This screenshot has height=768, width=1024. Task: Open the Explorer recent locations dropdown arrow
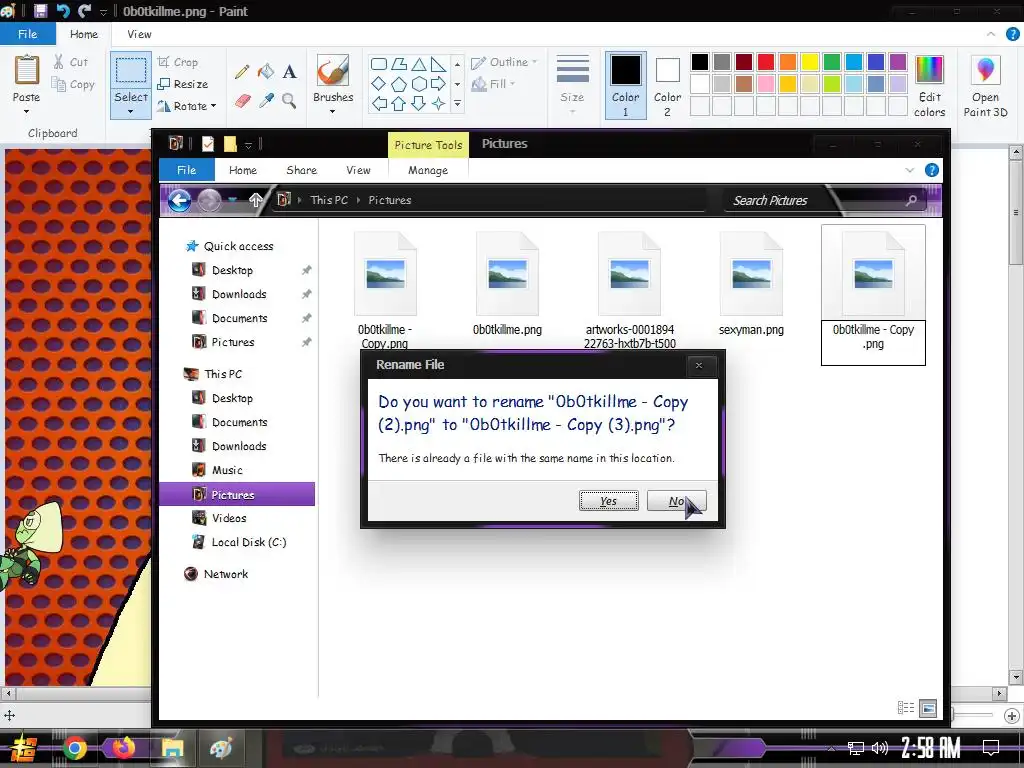tap(233, 200)
